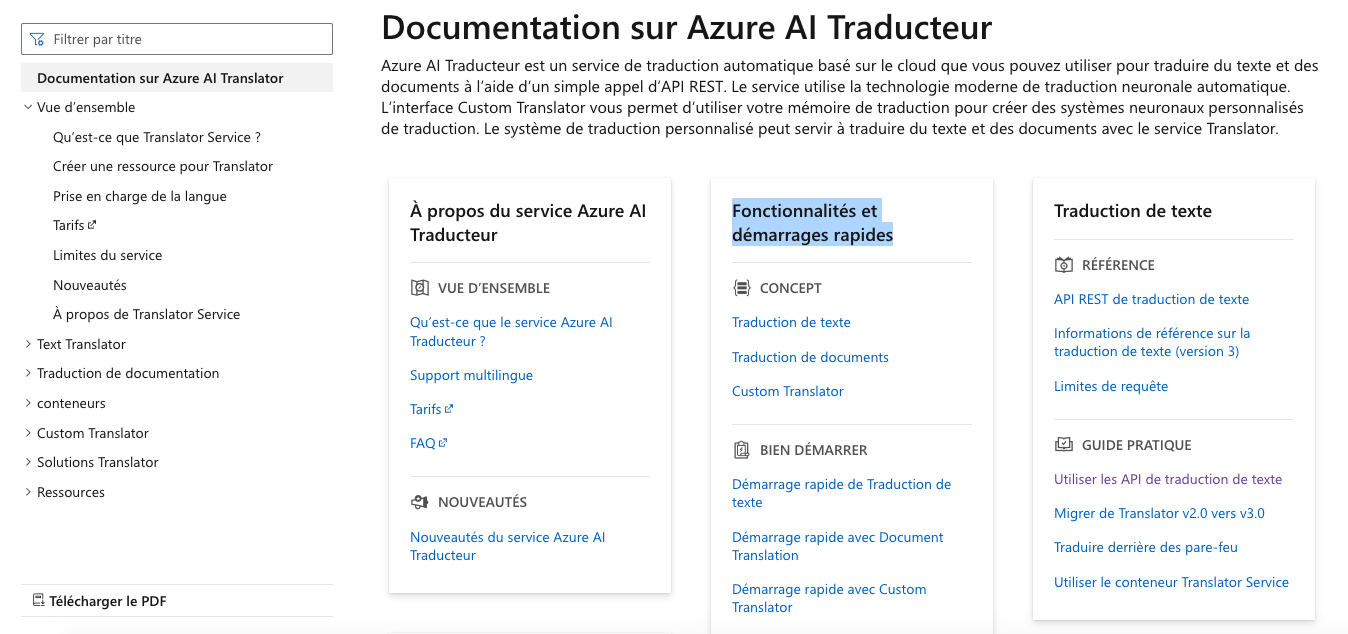Collapse the Vue d'ensemble tree section

(x=28, y=107)
